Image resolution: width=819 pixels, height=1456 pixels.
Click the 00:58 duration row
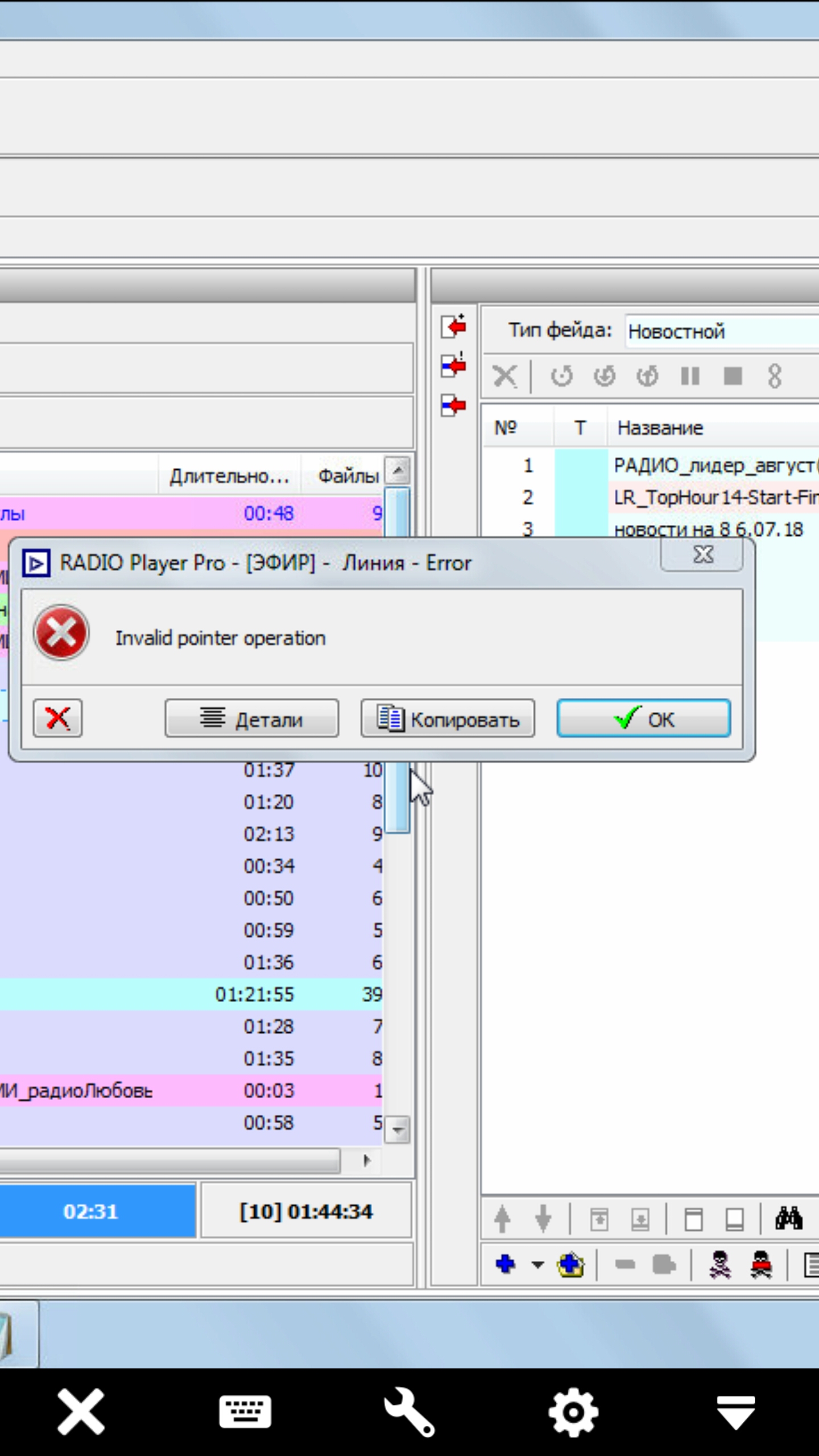coord(192,1122)
